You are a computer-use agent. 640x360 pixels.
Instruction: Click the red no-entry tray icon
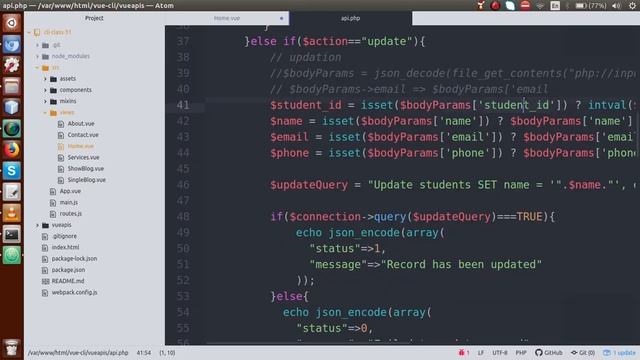525,5
